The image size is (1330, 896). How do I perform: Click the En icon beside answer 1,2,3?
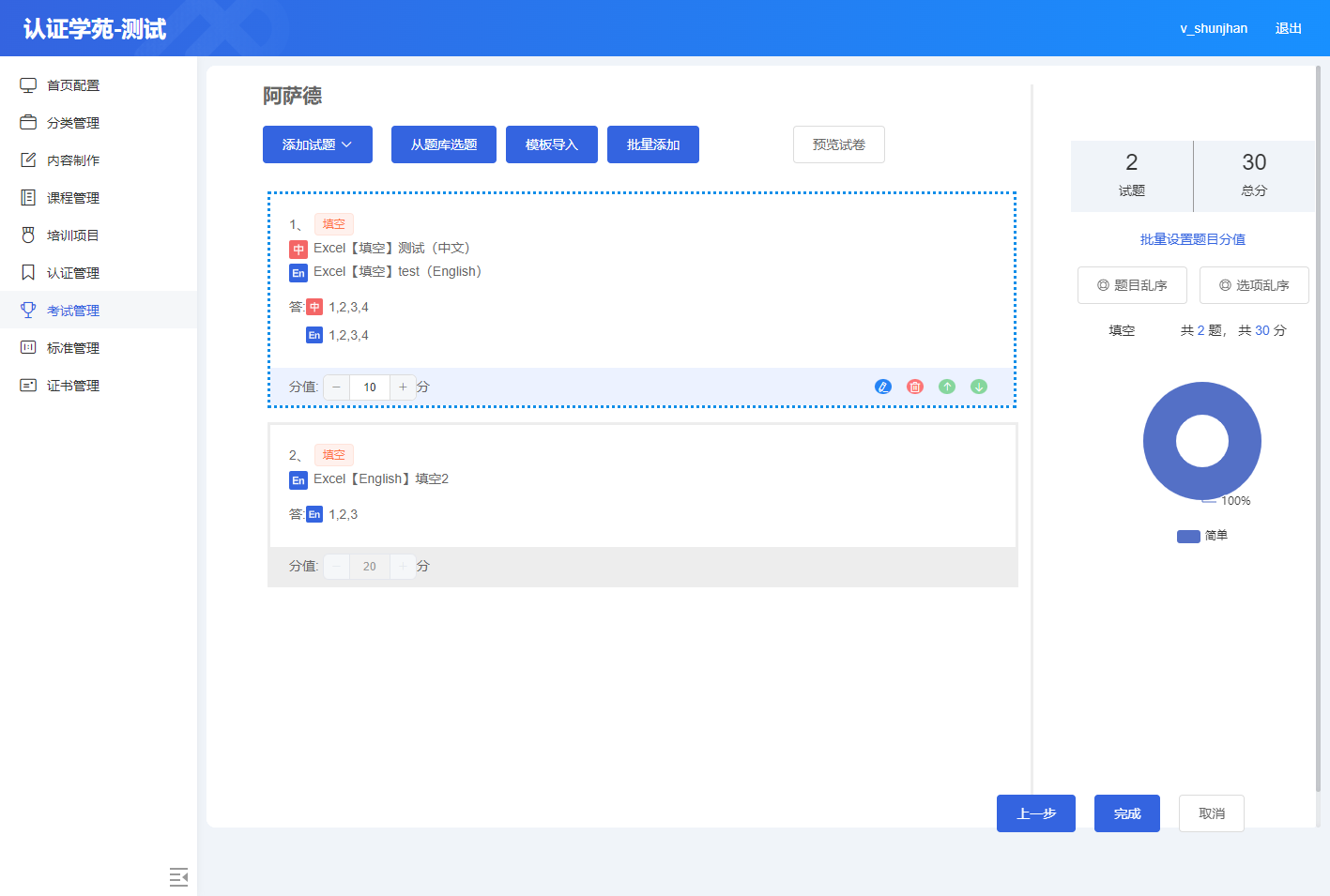click(x=314, y=514)
